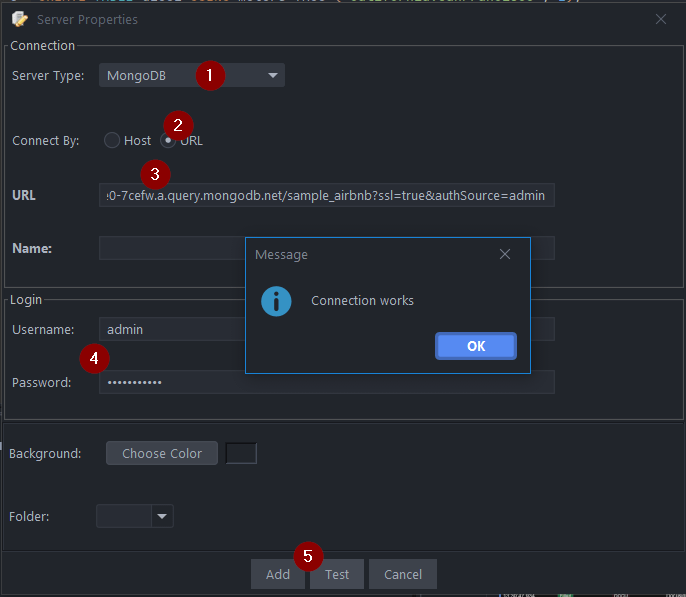This screenshot has width=686, height=597.
Task: Open the Server Type dropdown showing MongoDB
Action: coord(192,75)
